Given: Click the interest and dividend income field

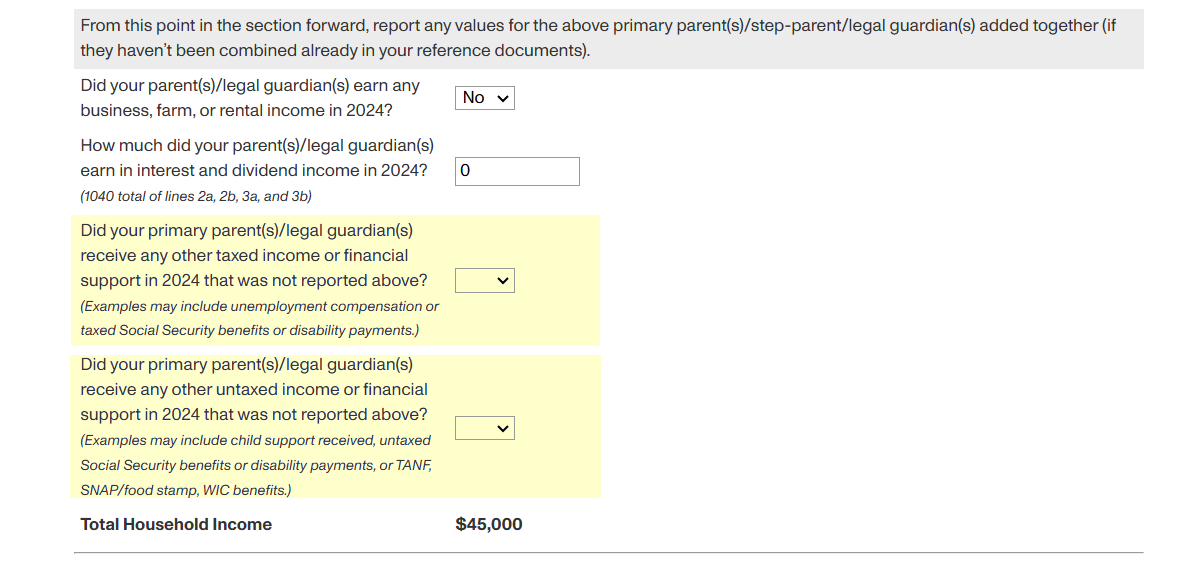Looking at the screenshot, I should 517,171.
